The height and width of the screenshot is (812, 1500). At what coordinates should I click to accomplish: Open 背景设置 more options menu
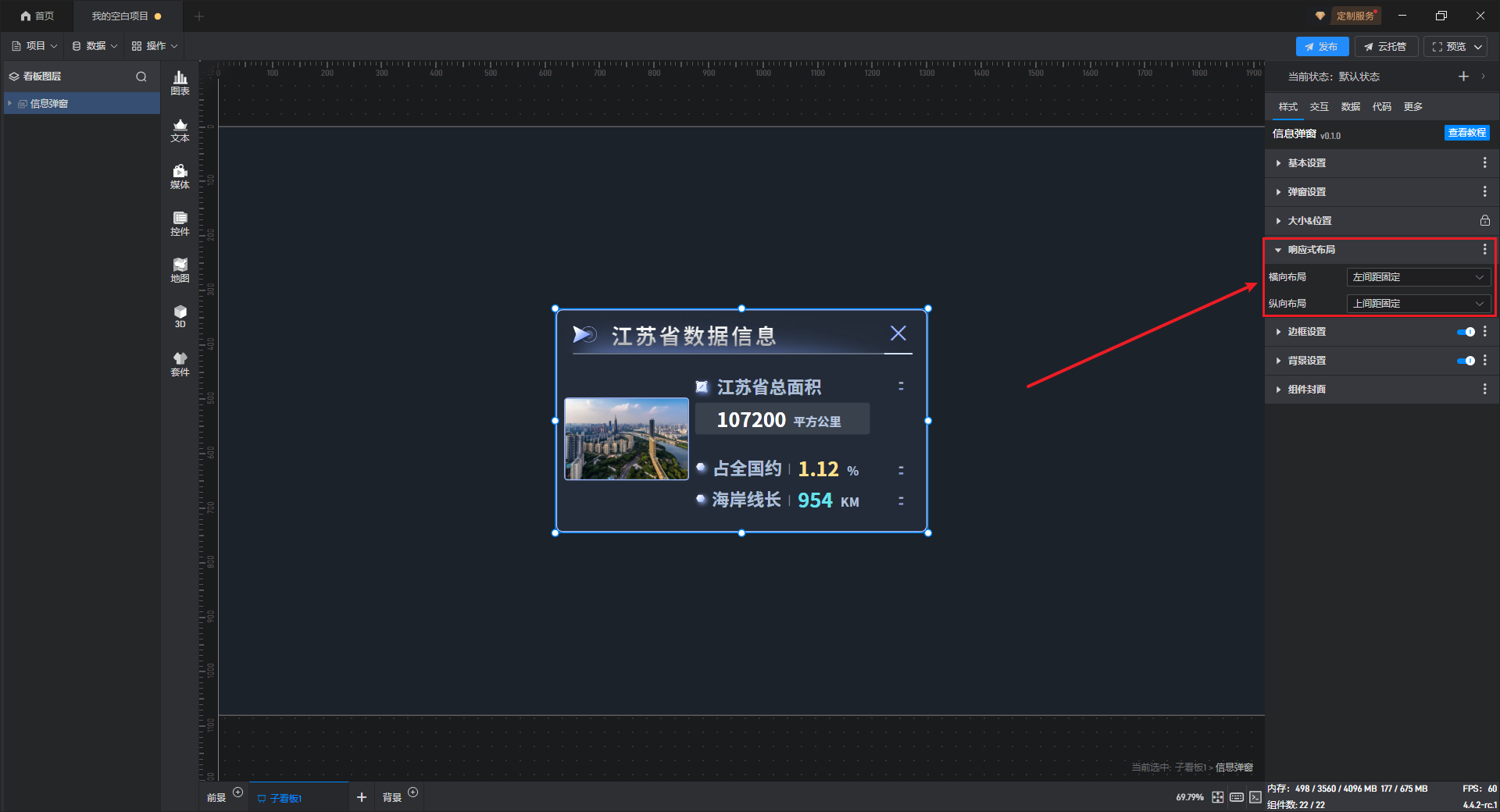1485,360
